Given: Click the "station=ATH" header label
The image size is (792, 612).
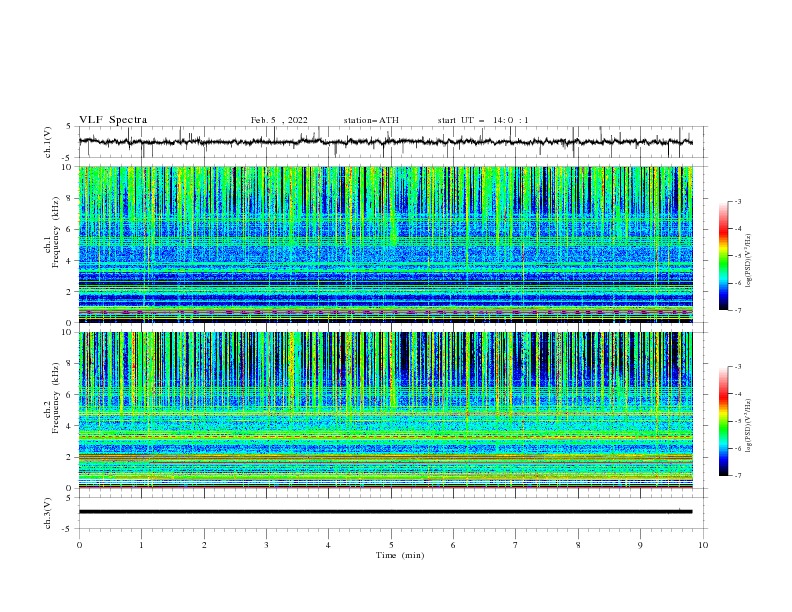Looking at the screenshot, I should (x=371, y=120).
